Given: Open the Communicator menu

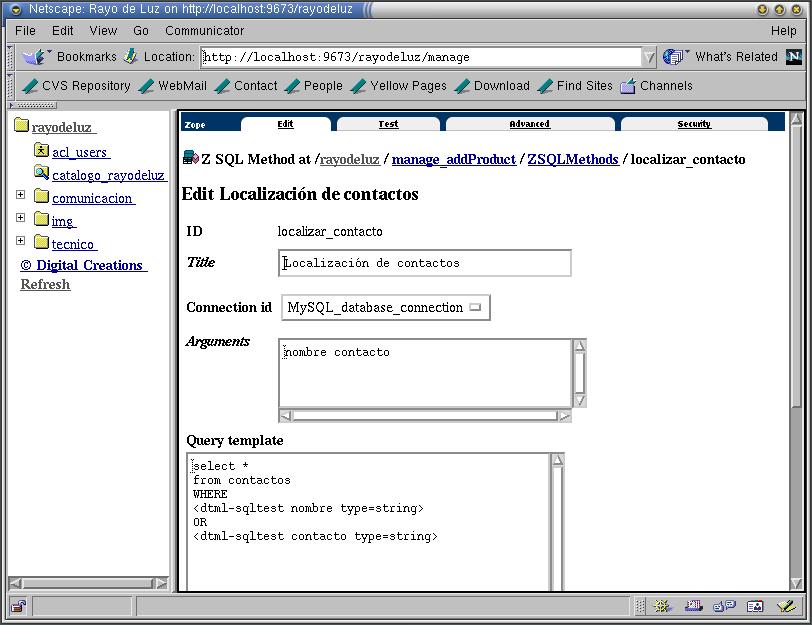Looking at the screenshot, I should click(205, 31).
